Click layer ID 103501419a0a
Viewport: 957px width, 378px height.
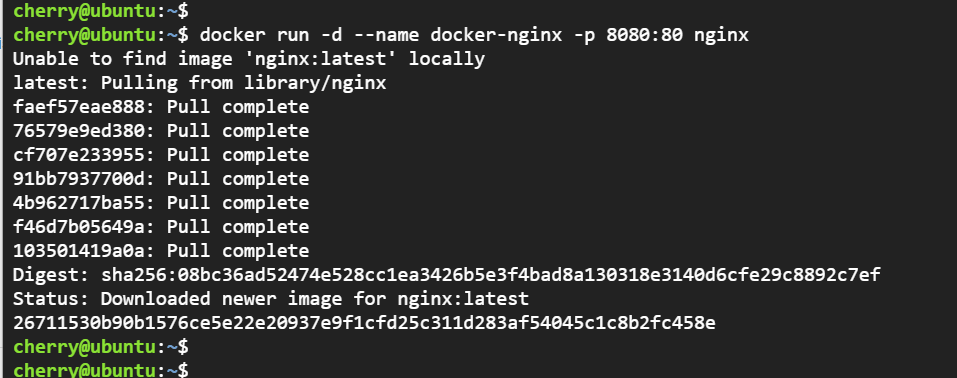(79, 250)
